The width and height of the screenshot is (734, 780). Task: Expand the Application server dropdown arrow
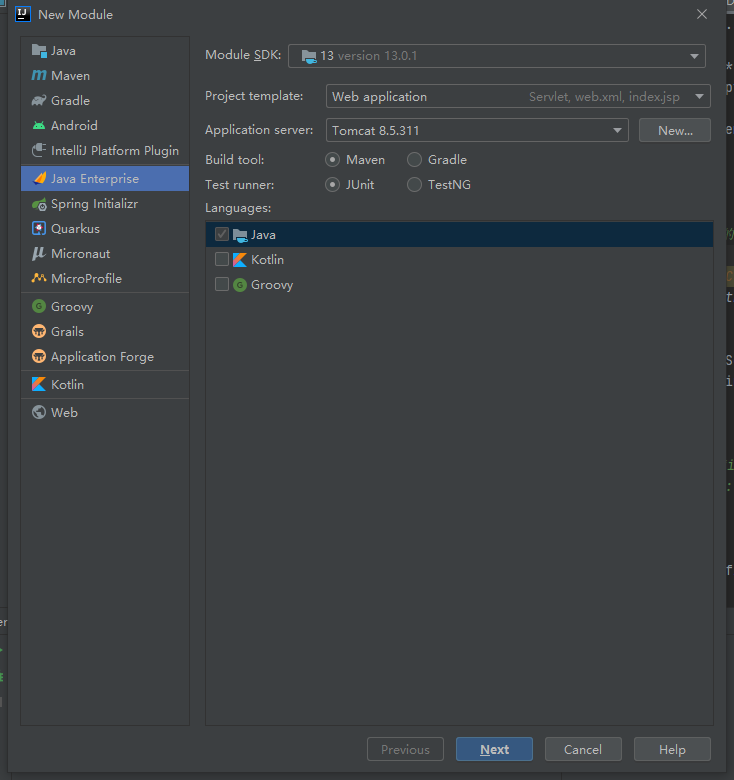point(617,130)
